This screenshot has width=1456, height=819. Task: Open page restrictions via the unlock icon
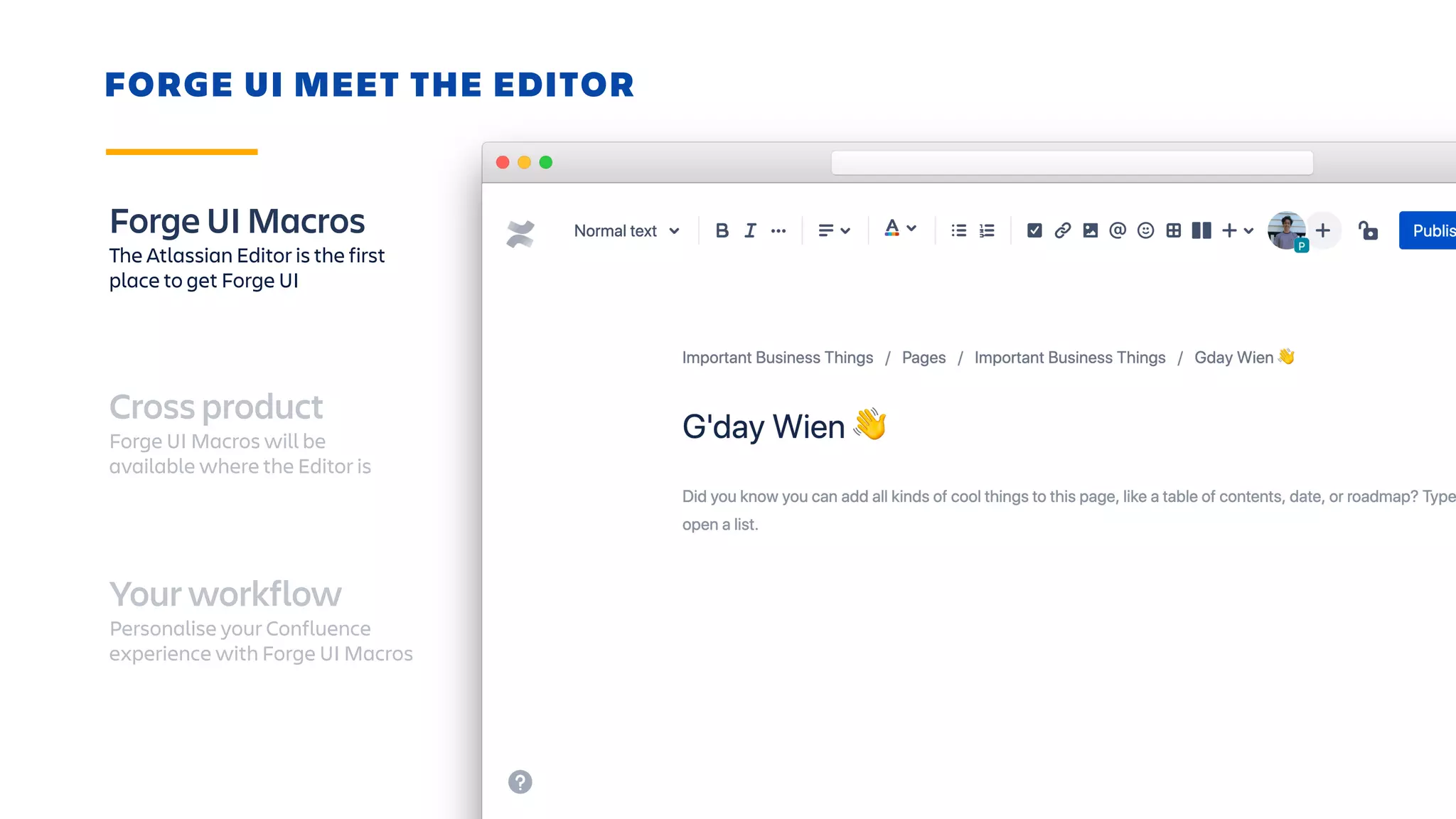tap(1368, 230)
